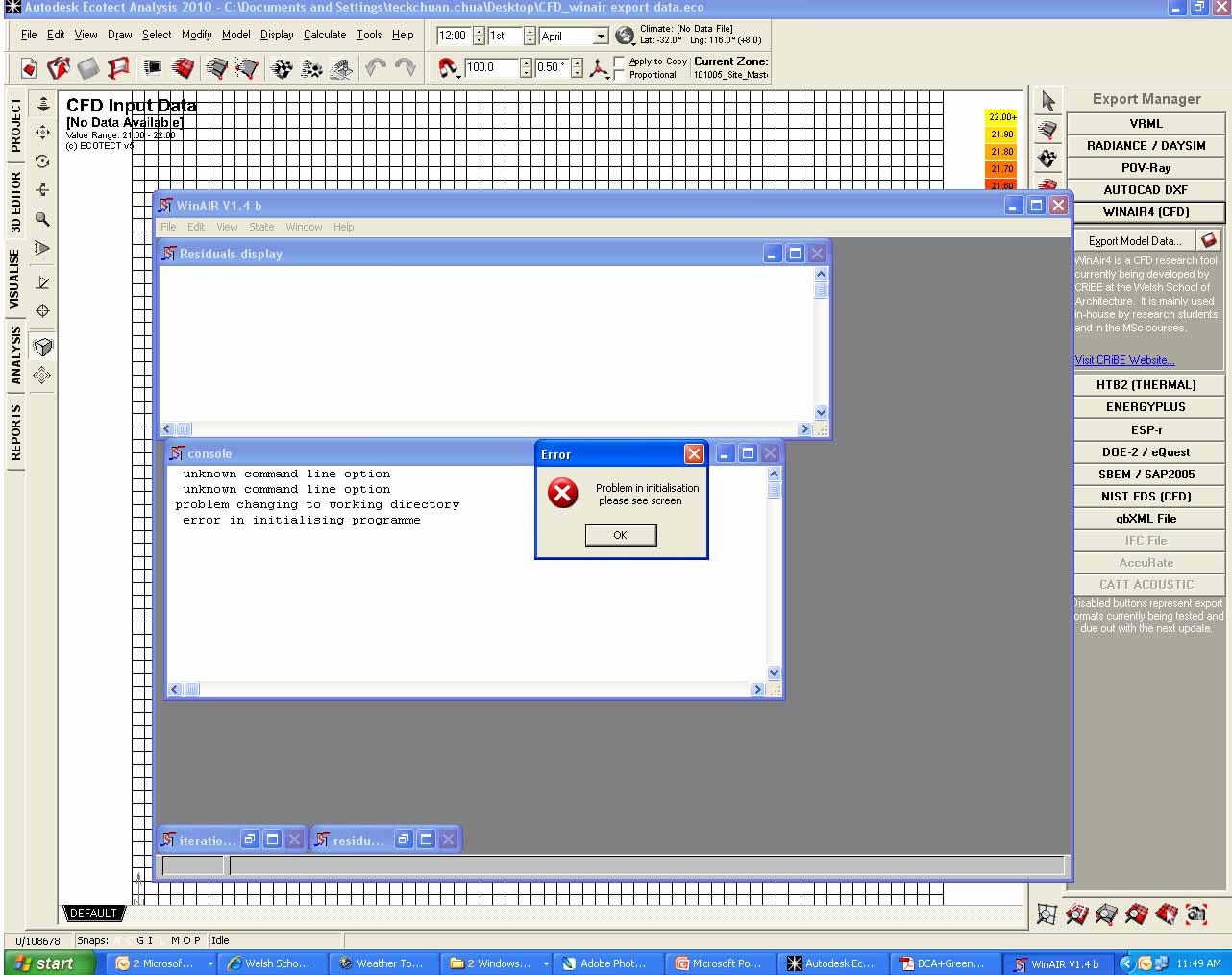Click OK in the Error dialog

[x=621, y=535]
